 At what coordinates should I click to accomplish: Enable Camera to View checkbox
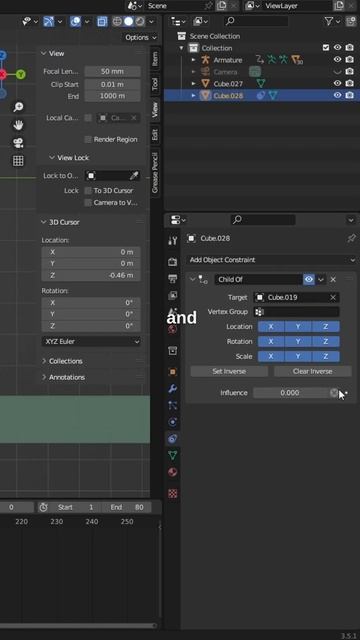click(x=88, y=203)
